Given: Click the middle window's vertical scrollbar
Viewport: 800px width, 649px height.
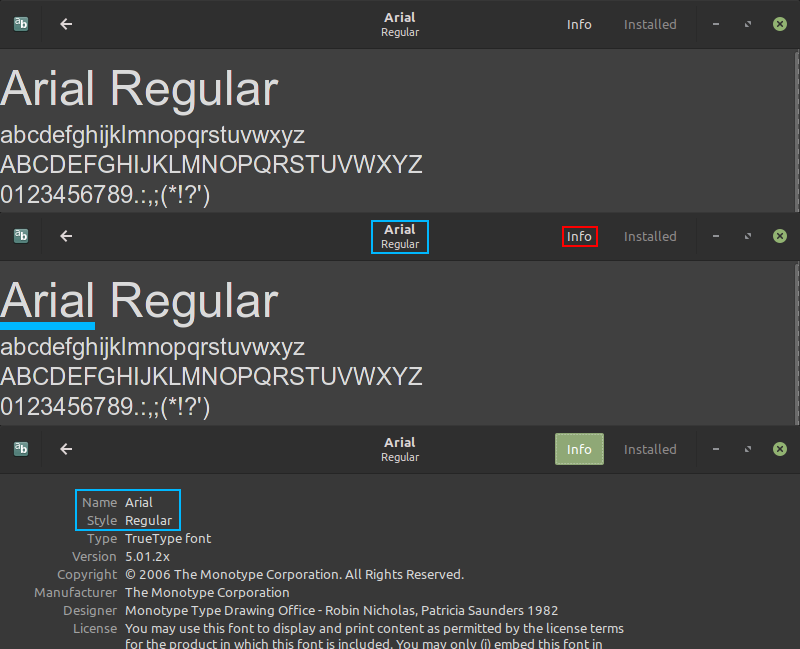Looking at the screenshot, I should click(797, 343).
